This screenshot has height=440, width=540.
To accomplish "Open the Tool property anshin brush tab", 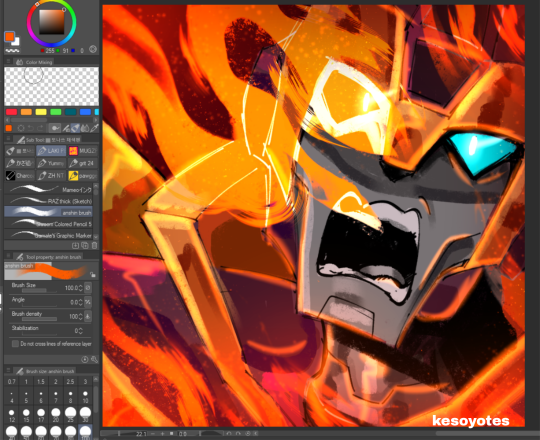I will pyautogui.click(x=49, y=257).
